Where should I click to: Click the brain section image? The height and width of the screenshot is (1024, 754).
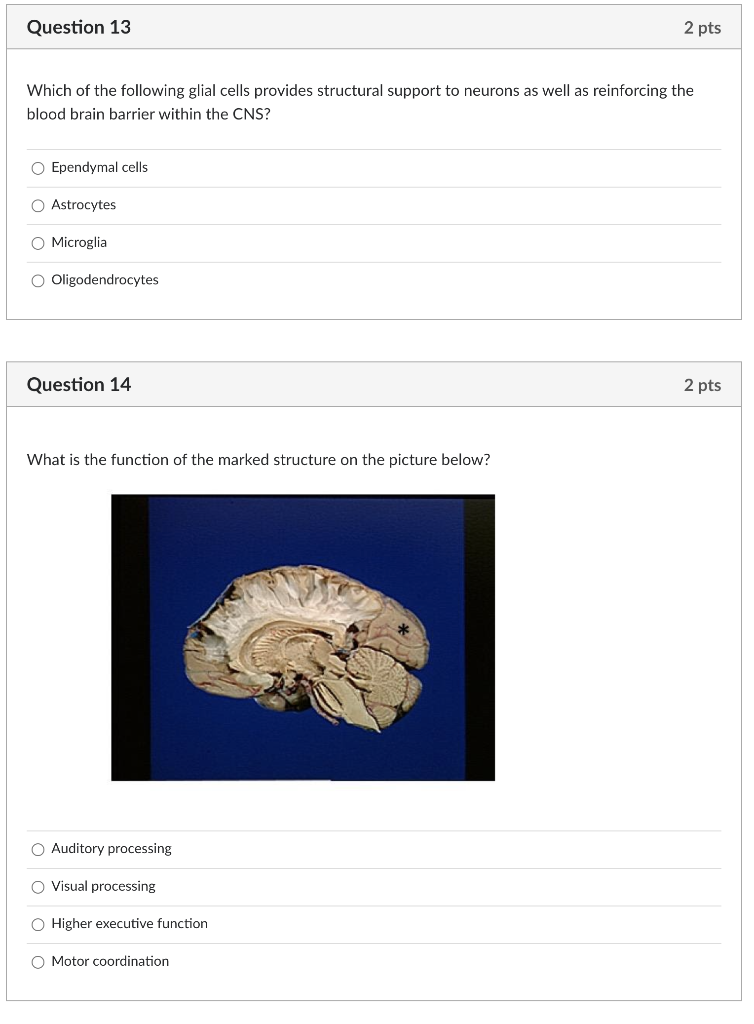[303, 637]
